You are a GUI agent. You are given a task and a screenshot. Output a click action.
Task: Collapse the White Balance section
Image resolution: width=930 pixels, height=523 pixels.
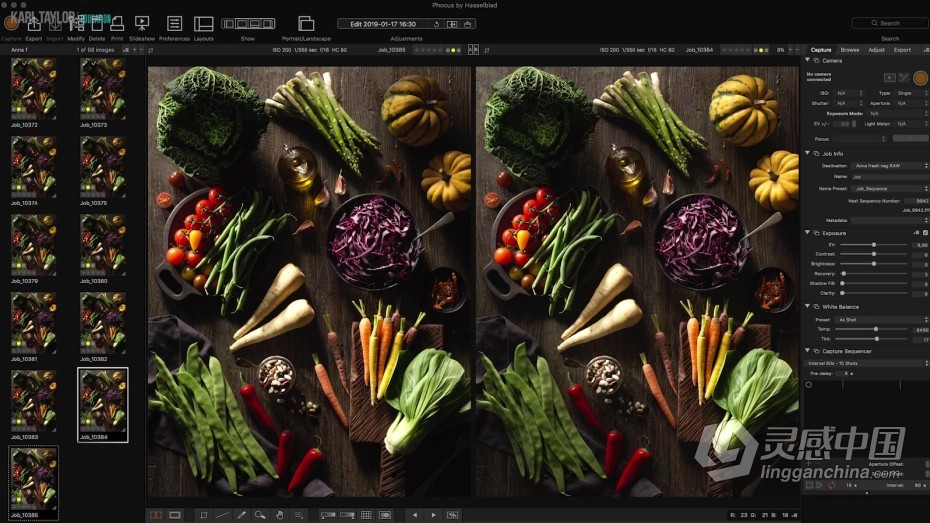[807, 307]
